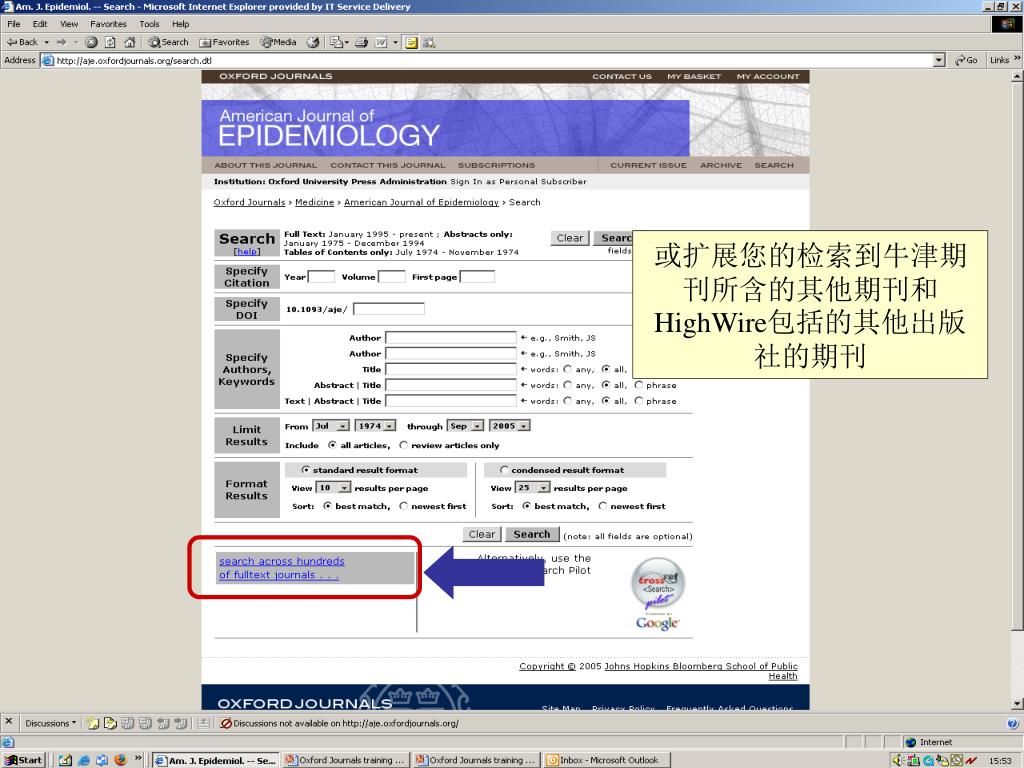
Task: Open the Favorites toolbar button
Action: tap(224, 42)
